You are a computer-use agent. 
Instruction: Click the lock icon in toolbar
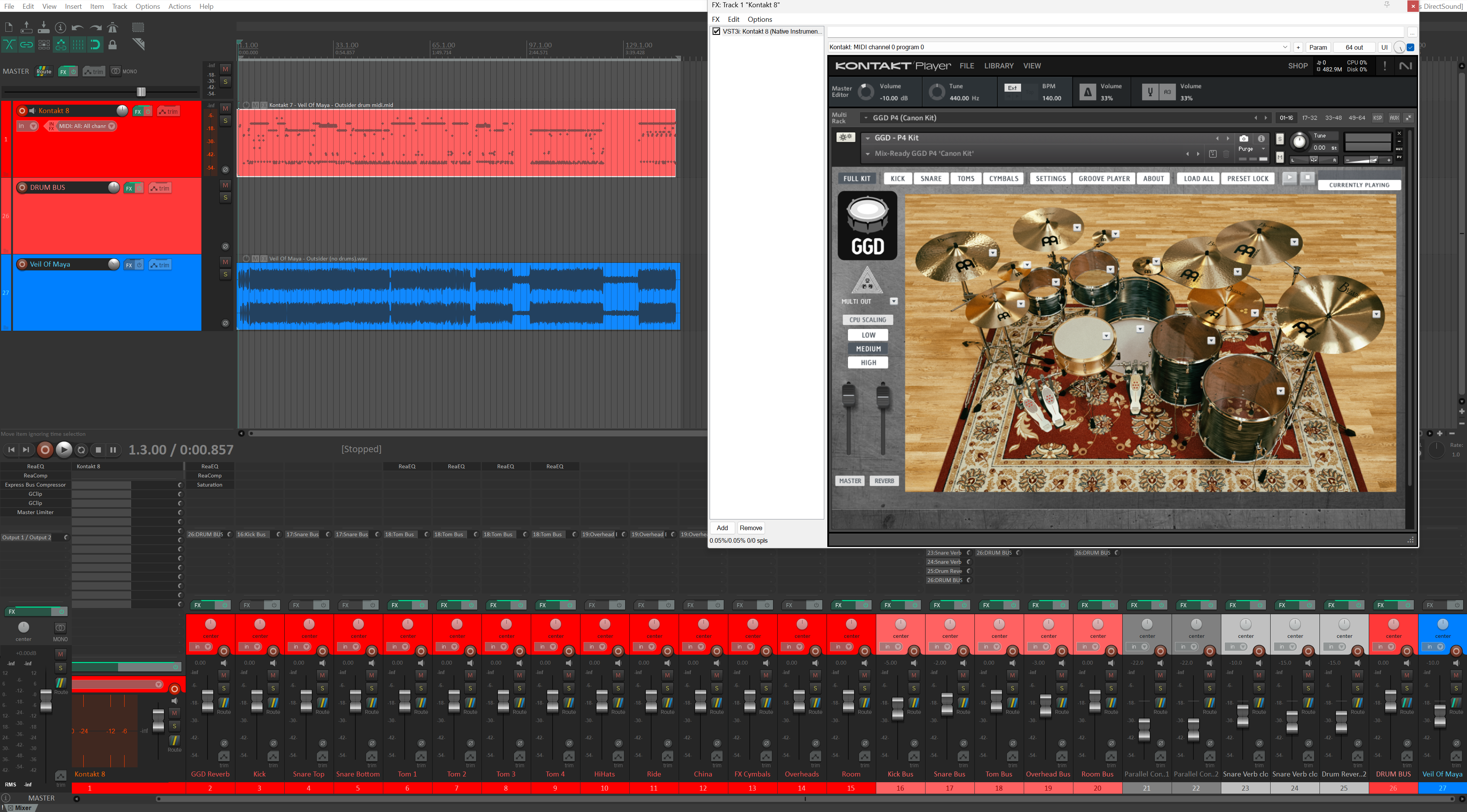coord(113,44)
